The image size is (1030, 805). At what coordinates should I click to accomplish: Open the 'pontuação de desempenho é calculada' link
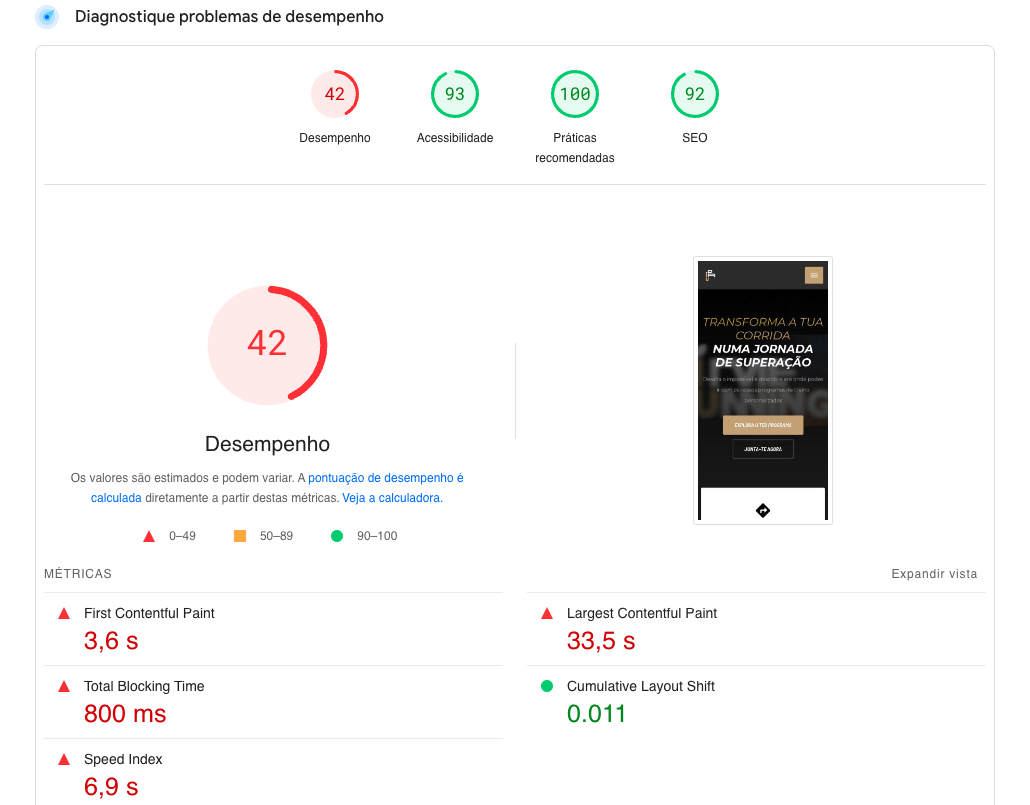click(x=385, y=479)
